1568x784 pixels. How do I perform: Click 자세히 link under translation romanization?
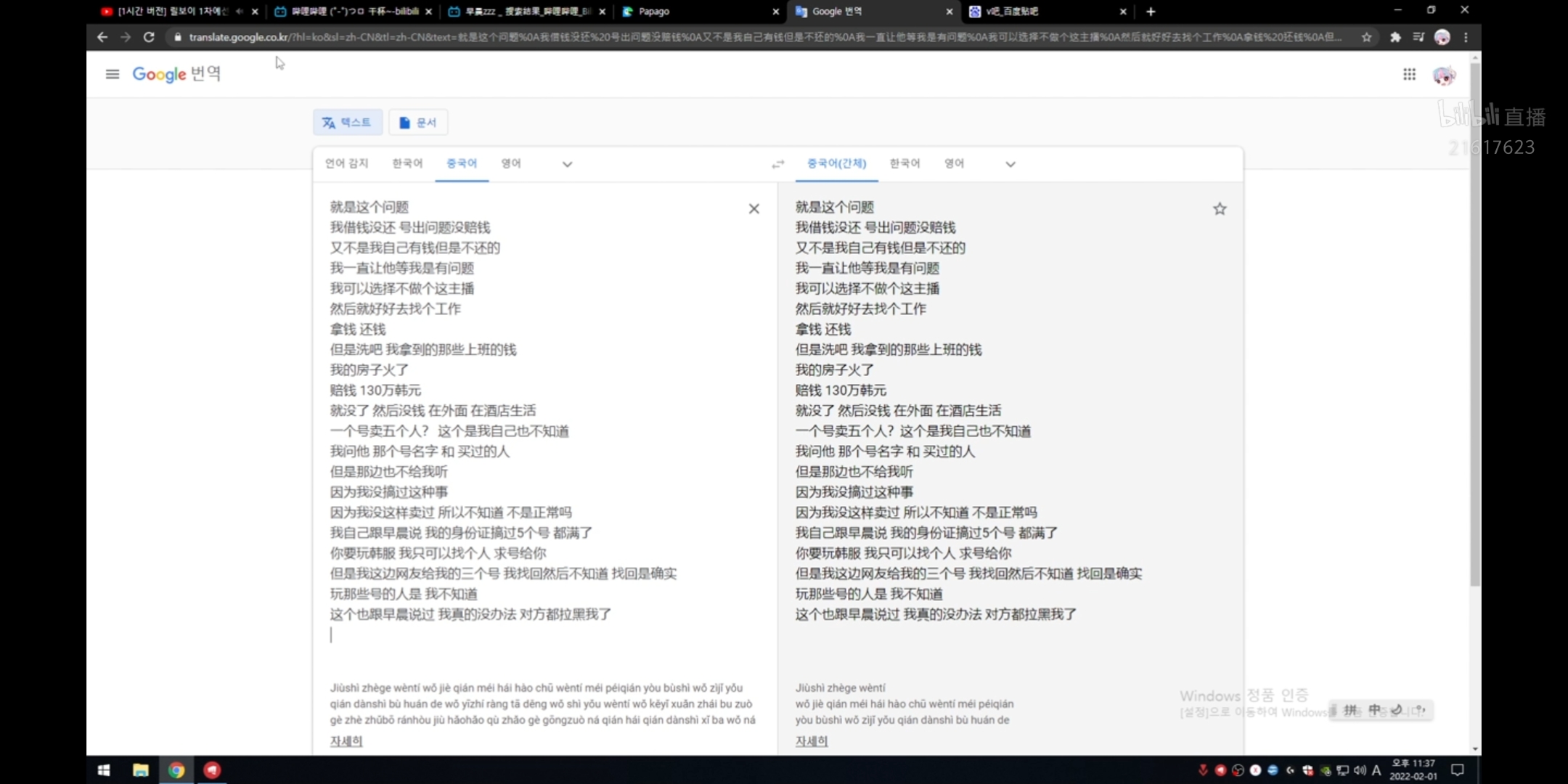pos(812,741)
